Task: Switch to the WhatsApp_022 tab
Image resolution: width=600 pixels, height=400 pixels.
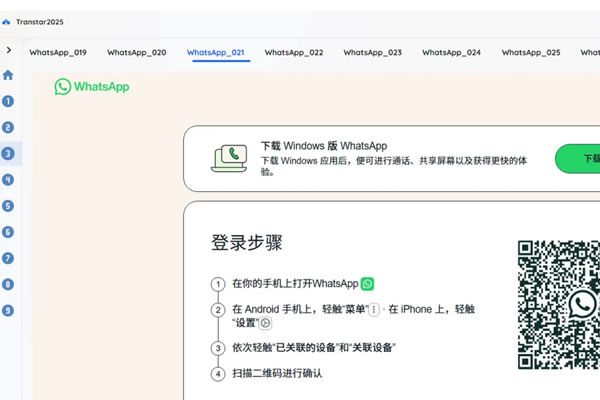Action: coord(294,52)
